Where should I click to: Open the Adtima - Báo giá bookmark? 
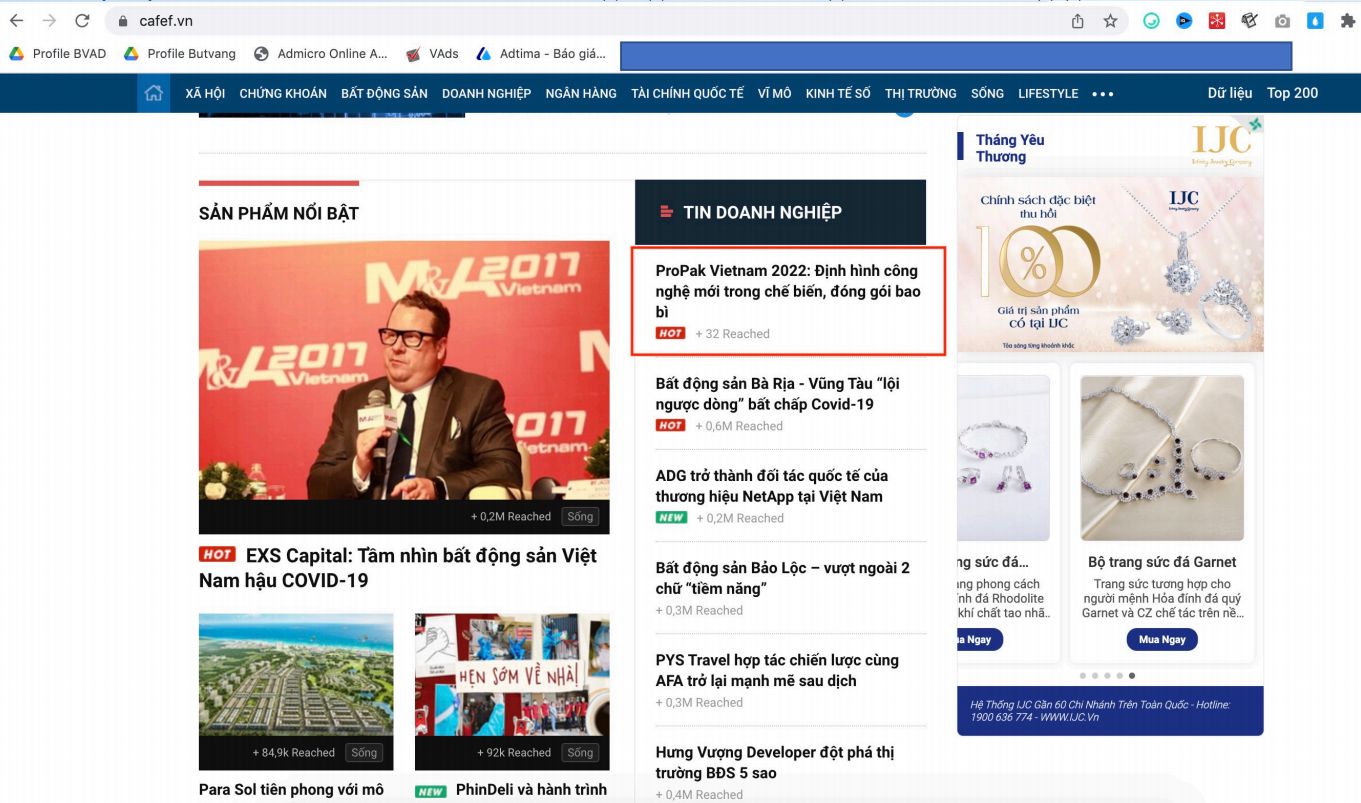pos(541,54)
